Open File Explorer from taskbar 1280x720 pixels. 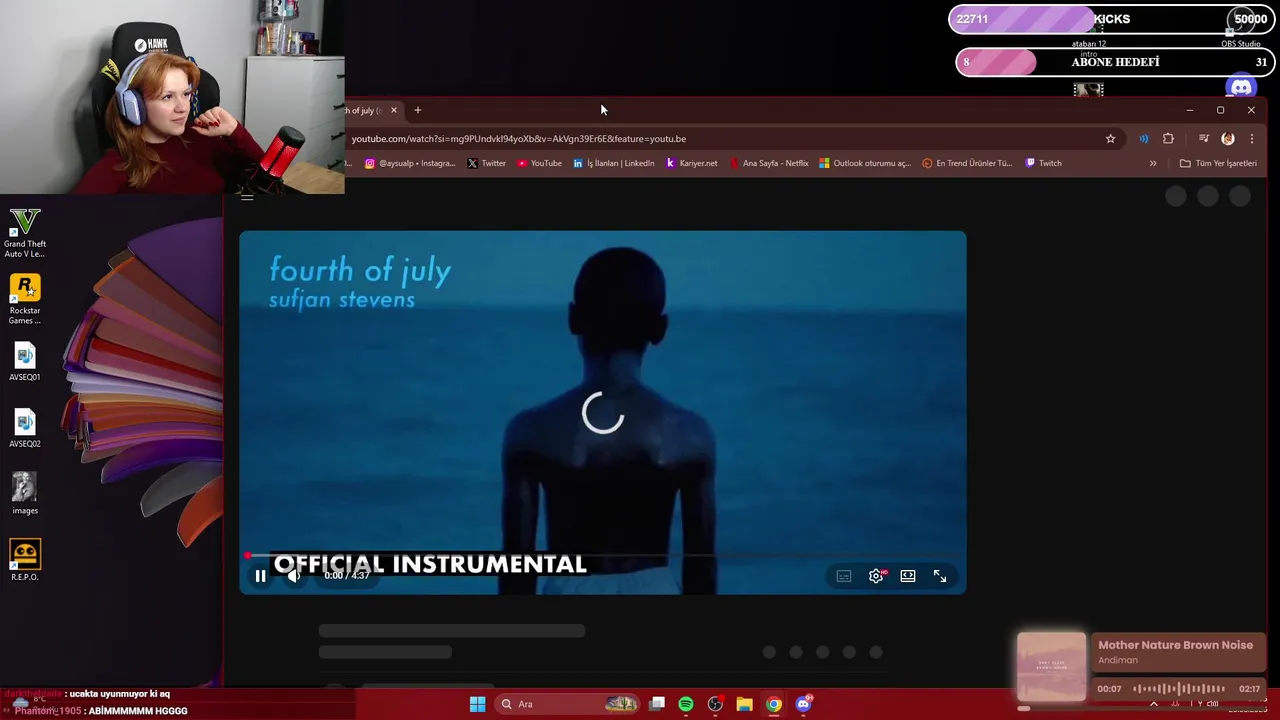(x=744, y=704)
